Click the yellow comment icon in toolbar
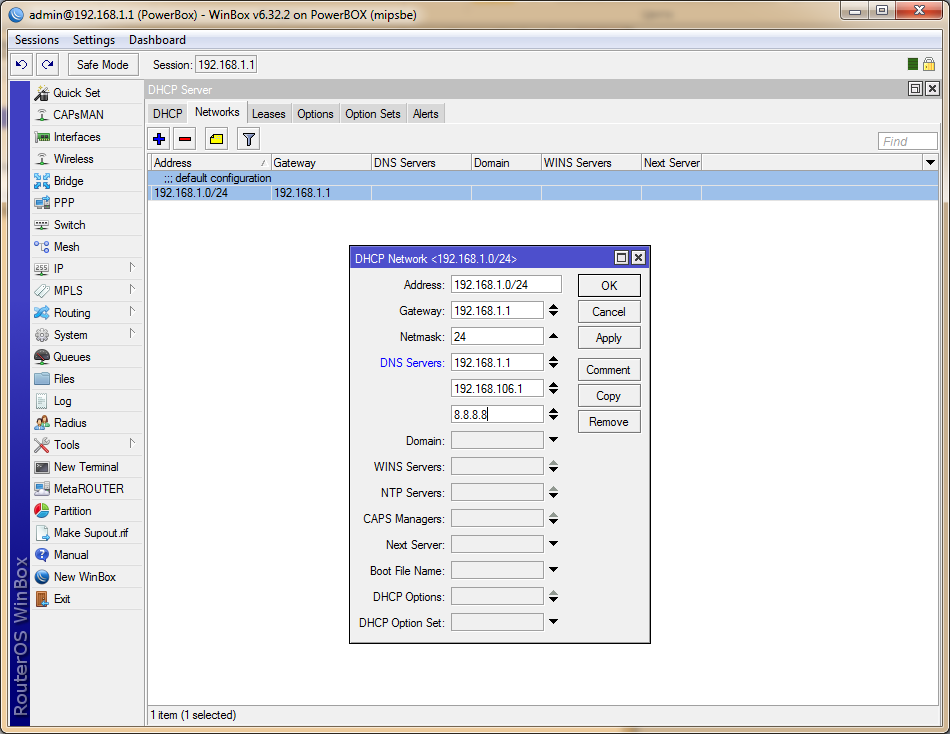950x734 pixels. pos(216,139)
